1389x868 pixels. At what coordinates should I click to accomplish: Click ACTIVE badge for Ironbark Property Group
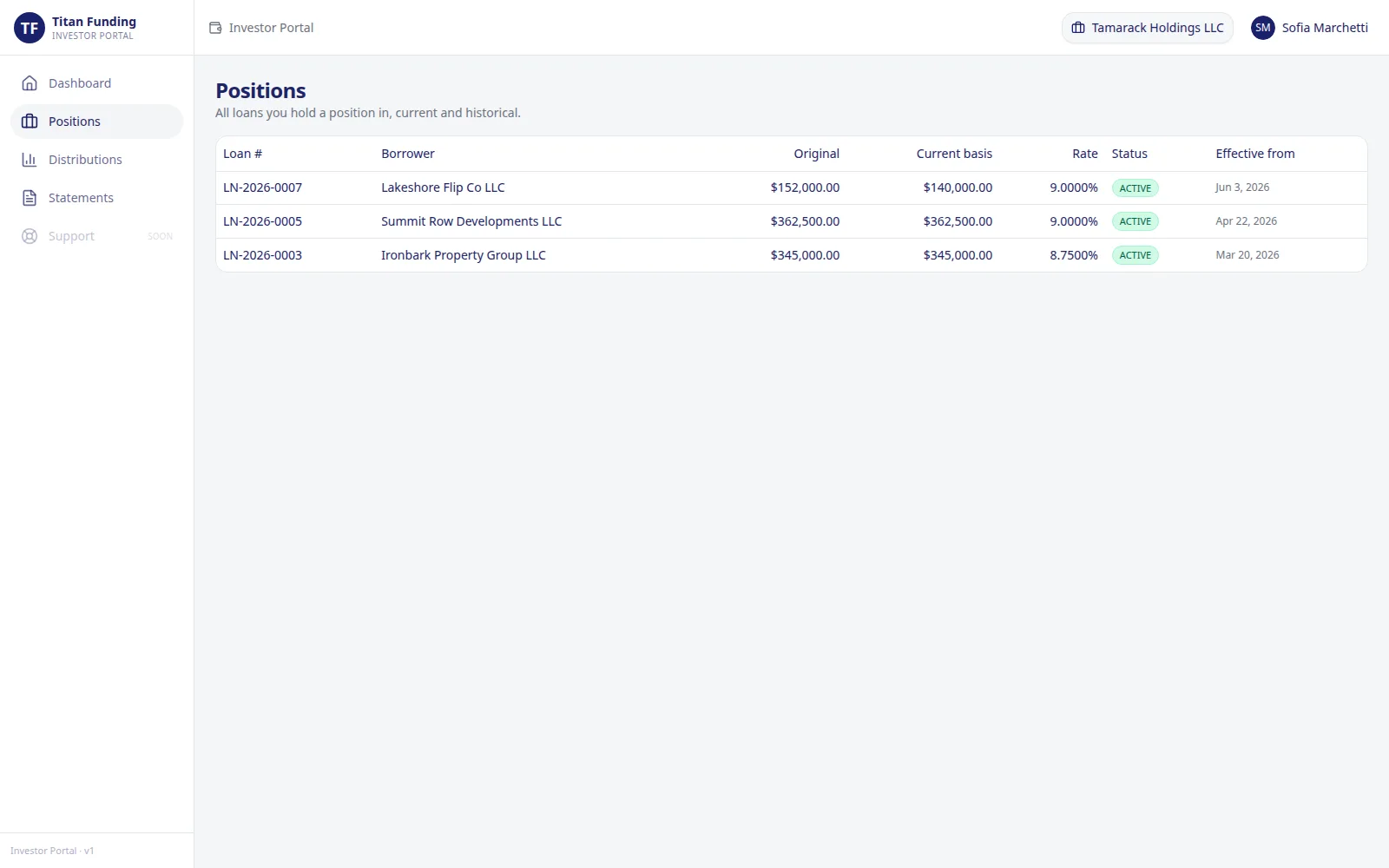tap(1136, 255)
